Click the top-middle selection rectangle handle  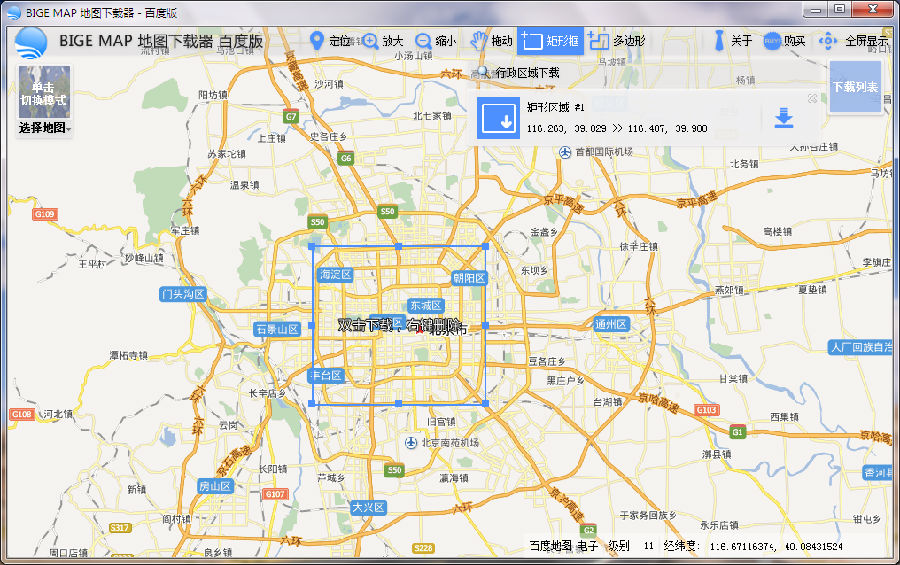tap(399, 246)
